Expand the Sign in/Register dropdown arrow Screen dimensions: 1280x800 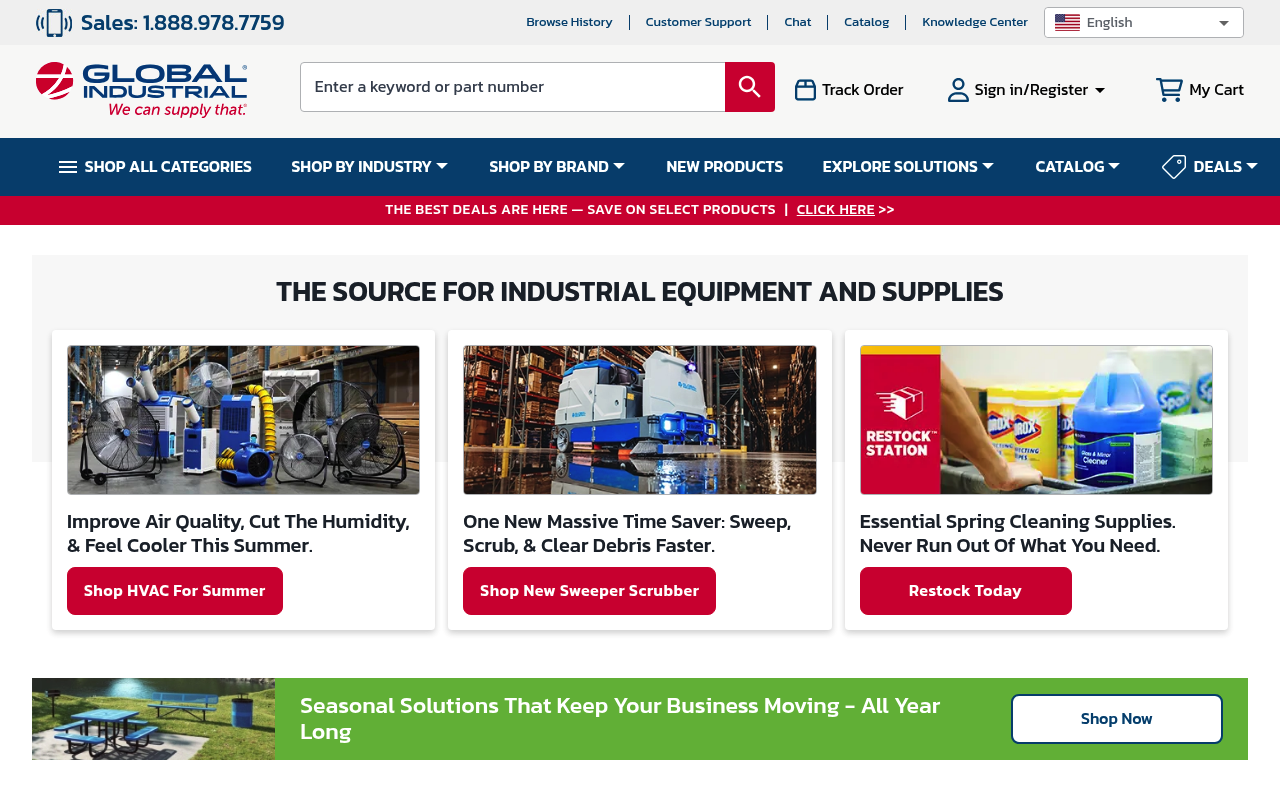click(1100, 90)
